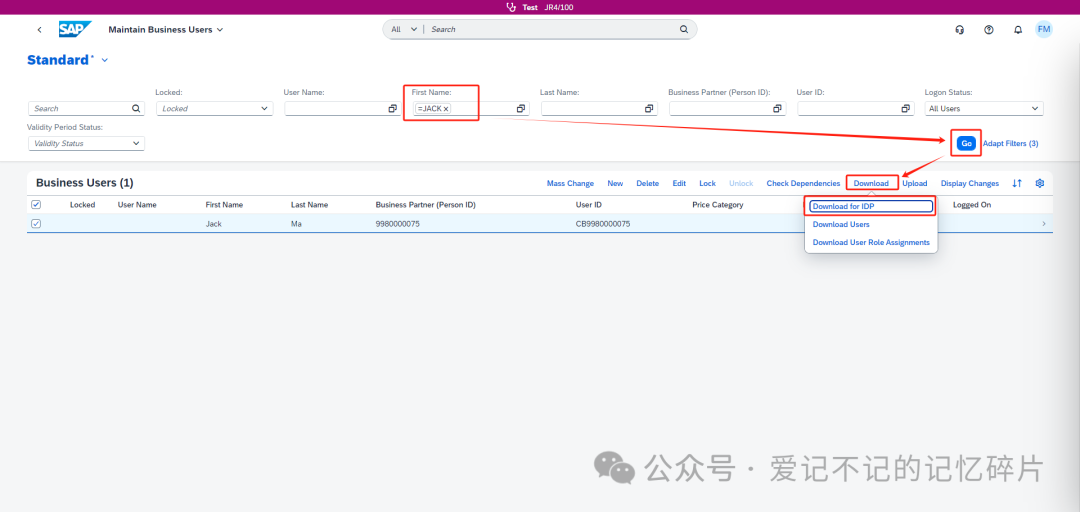
Task: Click the cell CB9980000075
Action: pyautogui.click(x=603, y=224)
